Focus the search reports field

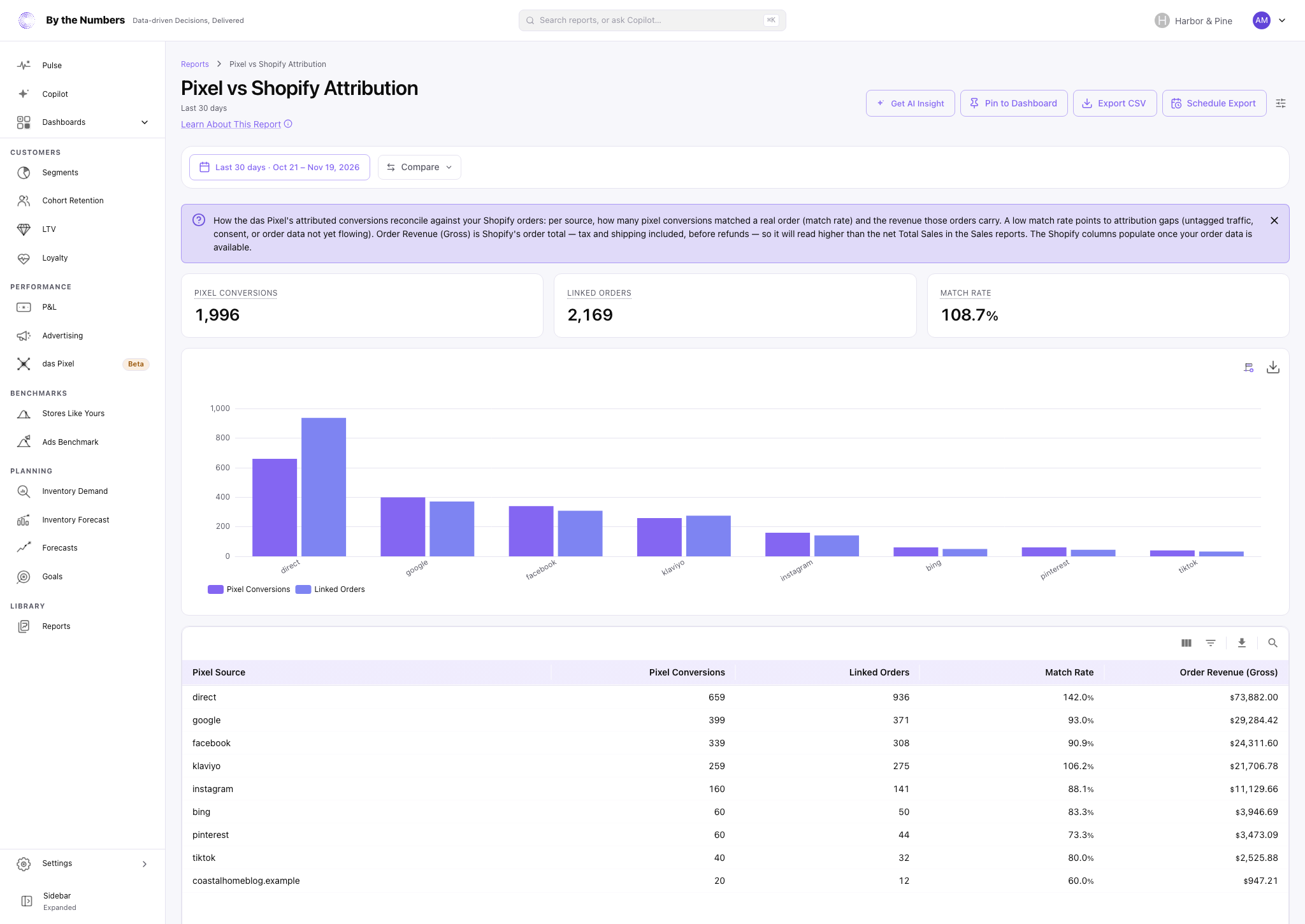coord(652,20)
